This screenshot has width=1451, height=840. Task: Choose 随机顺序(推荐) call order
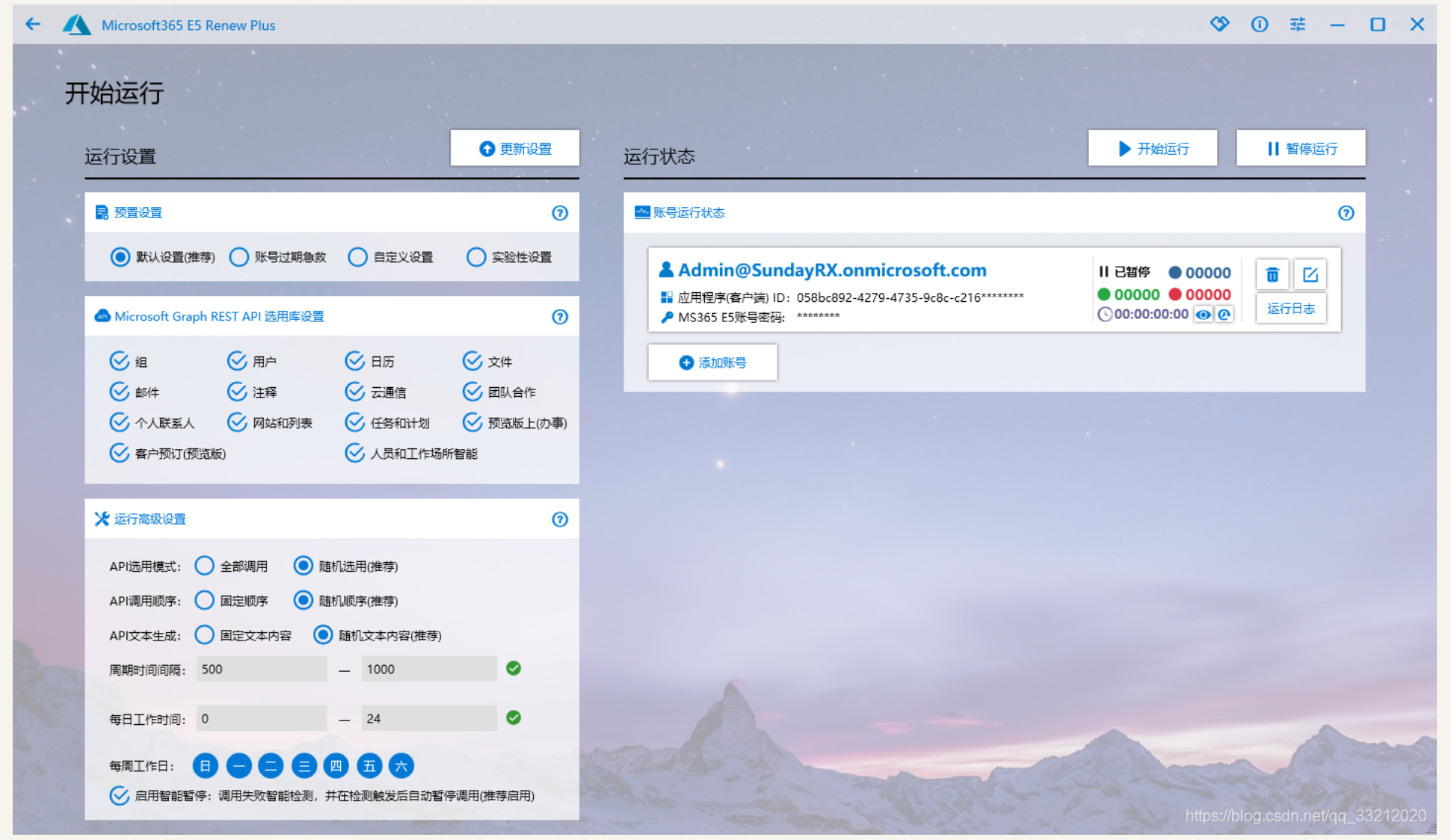pos(303,600)
